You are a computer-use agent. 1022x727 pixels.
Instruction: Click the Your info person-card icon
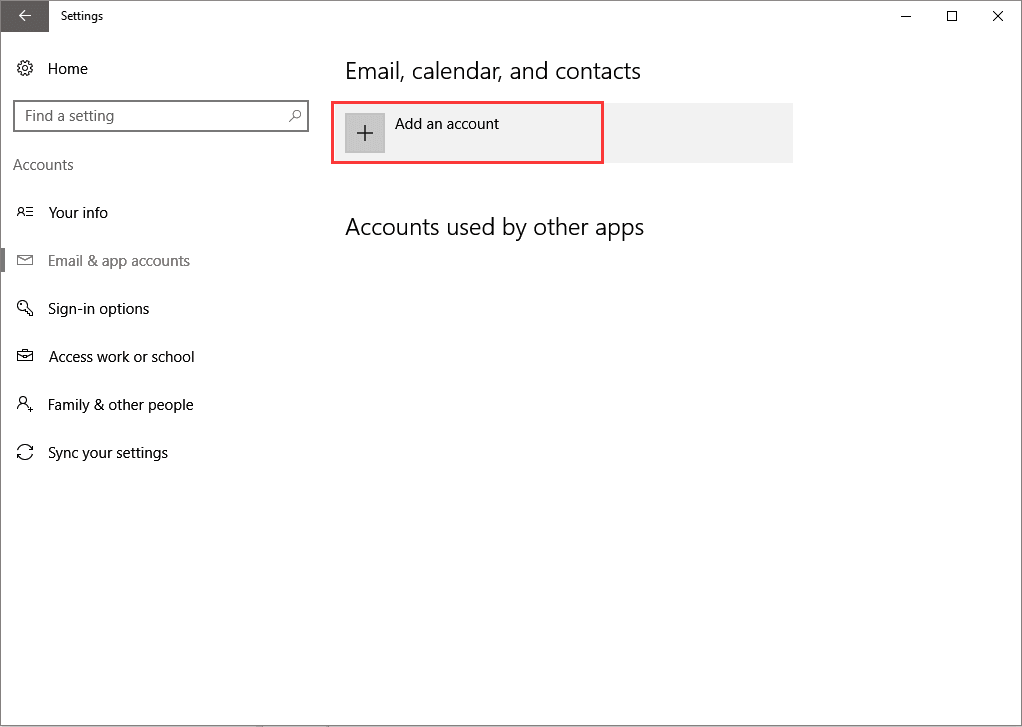coord(25,213)
